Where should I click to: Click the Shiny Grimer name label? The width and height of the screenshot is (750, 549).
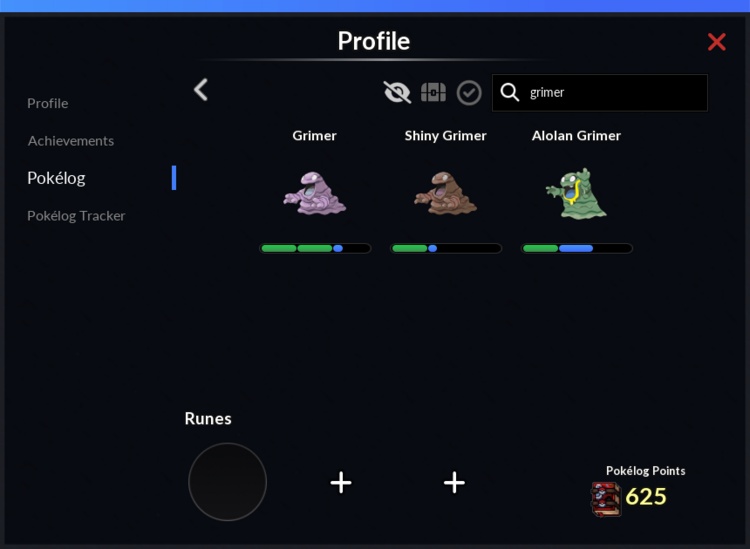point(445,136)
